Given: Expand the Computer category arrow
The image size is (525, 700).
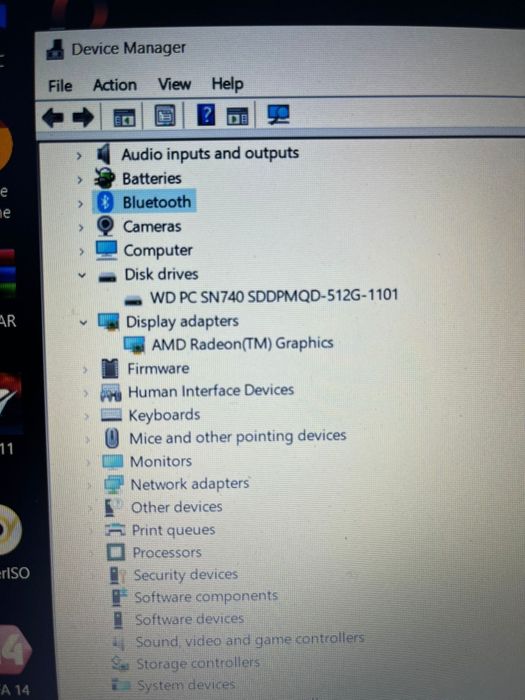Looking at the screenshot, I should pyautogui.click(x=81, y=251).
